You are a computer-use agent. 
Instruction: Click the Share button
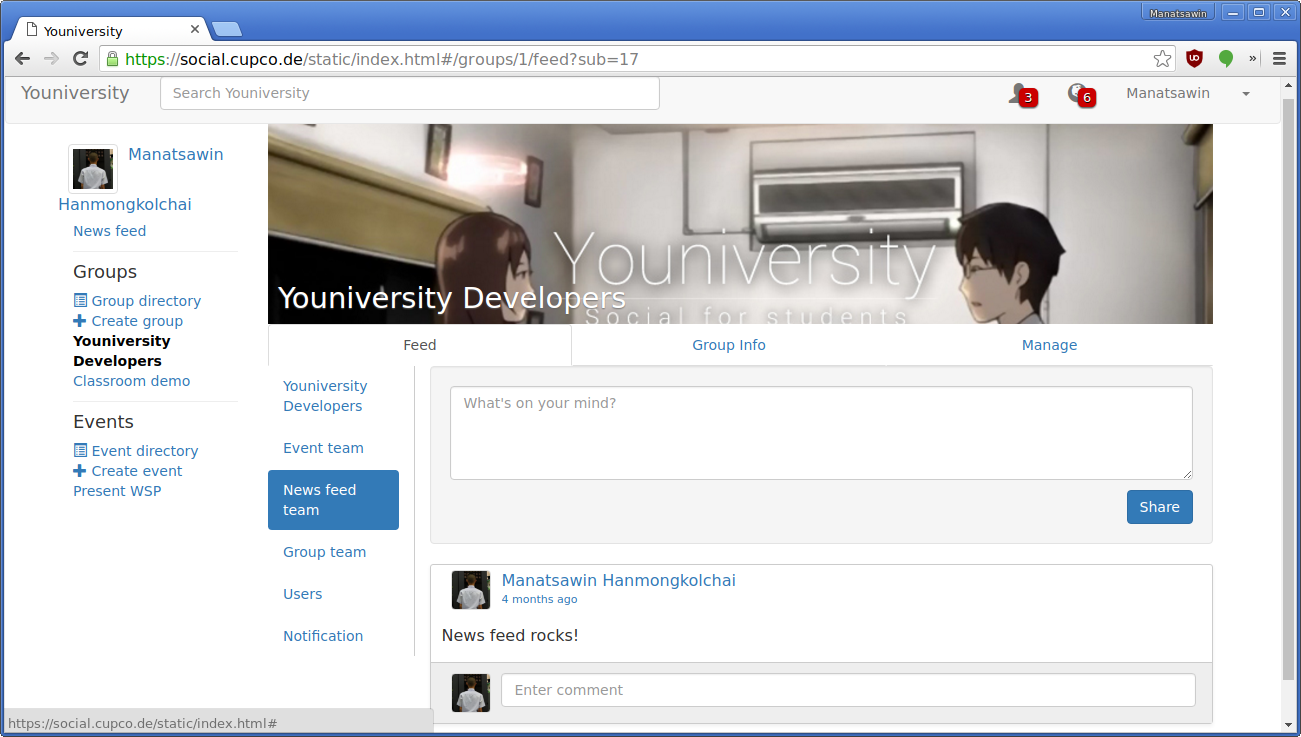pyautogui.click(x=1159, y=507)
